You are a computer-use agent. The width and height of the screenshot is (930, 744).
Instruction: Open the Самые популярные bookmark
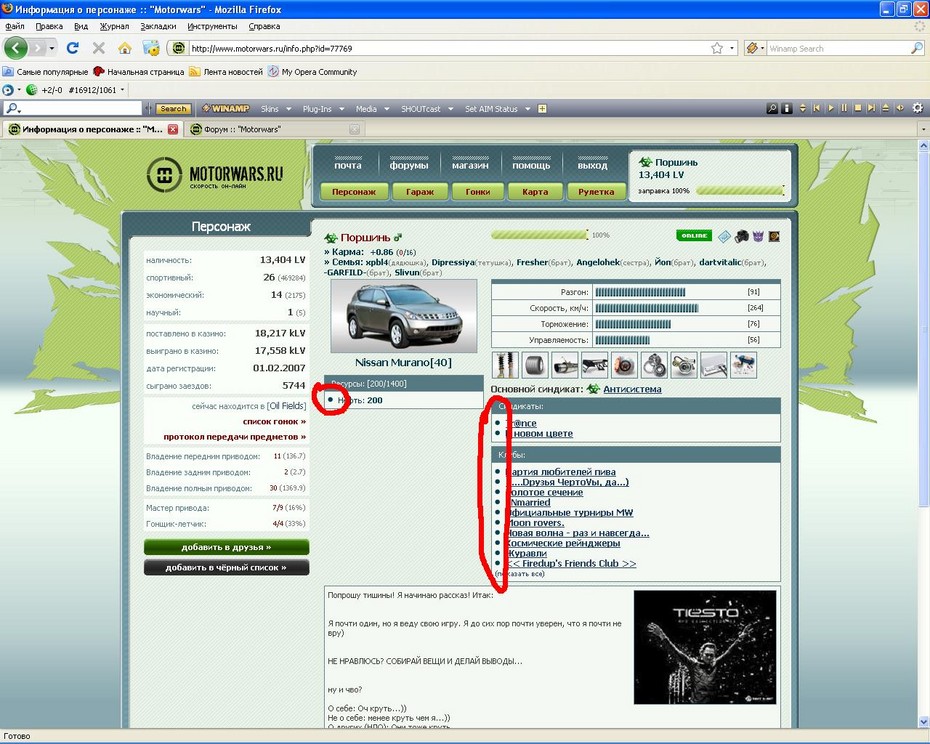tap(46, 72)
